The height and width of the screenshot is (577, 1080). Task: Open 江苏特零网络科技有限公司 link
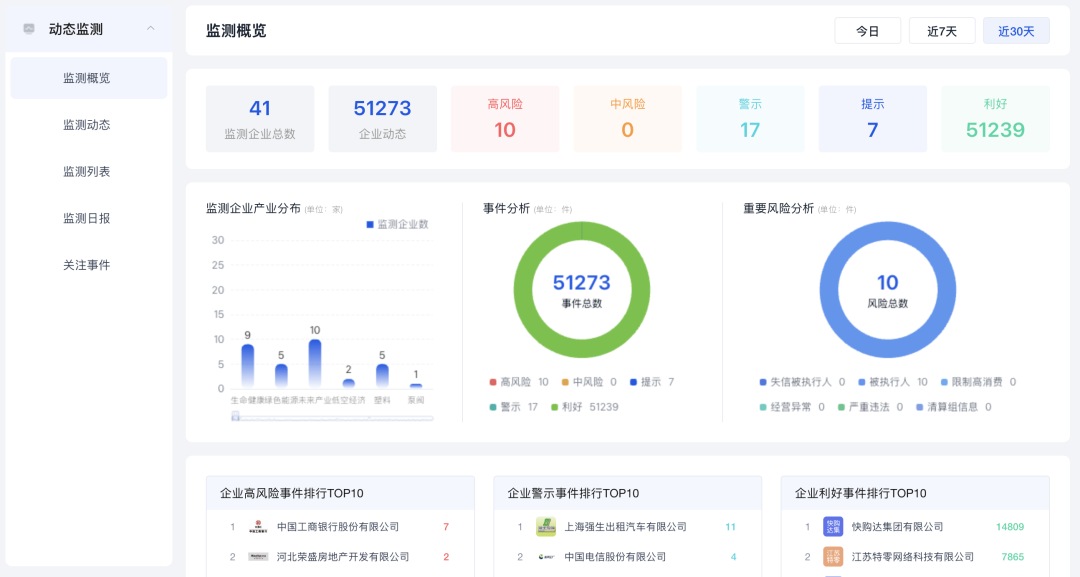pos(913,556)
